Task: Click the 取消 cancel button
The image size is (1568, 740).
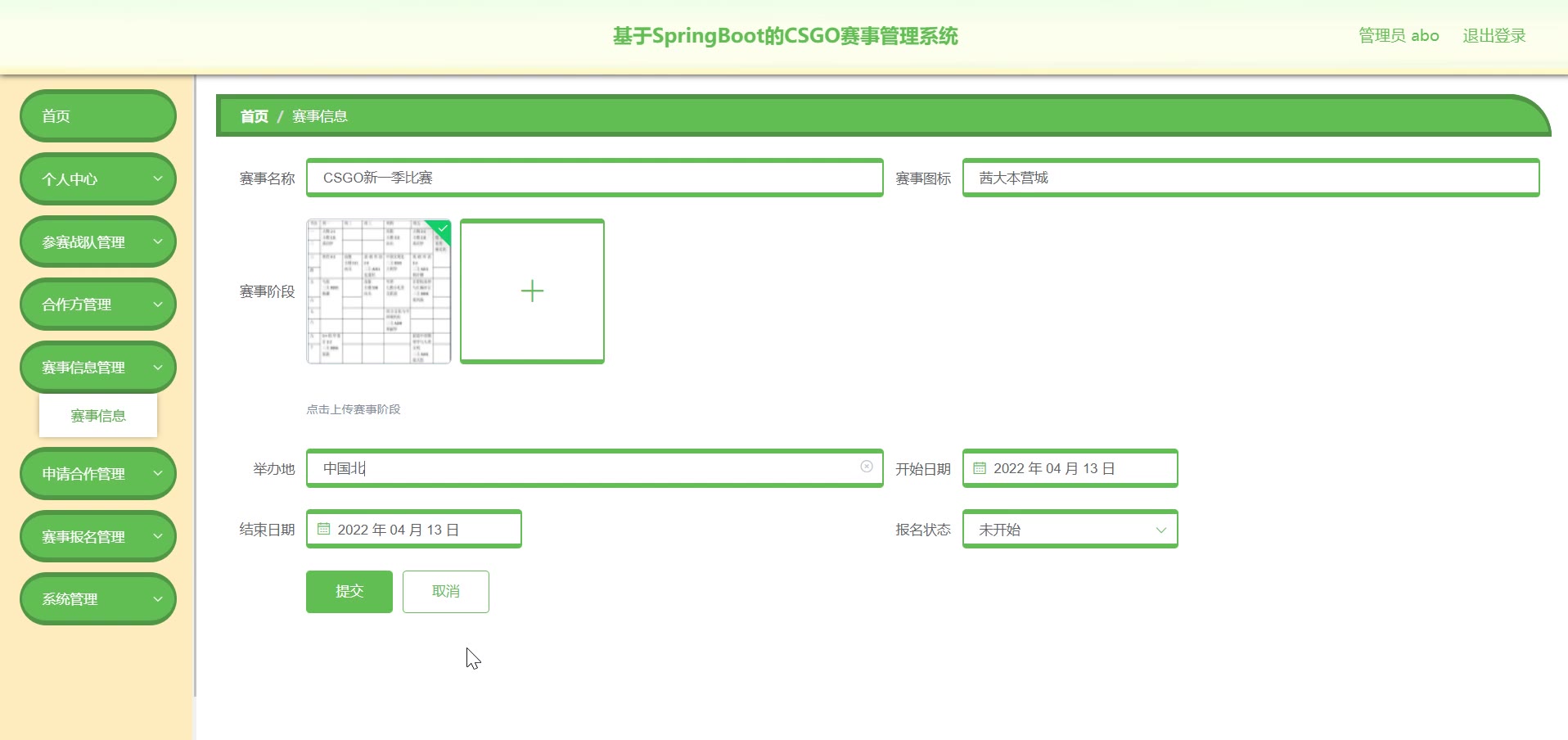Action: pos(446,591)
